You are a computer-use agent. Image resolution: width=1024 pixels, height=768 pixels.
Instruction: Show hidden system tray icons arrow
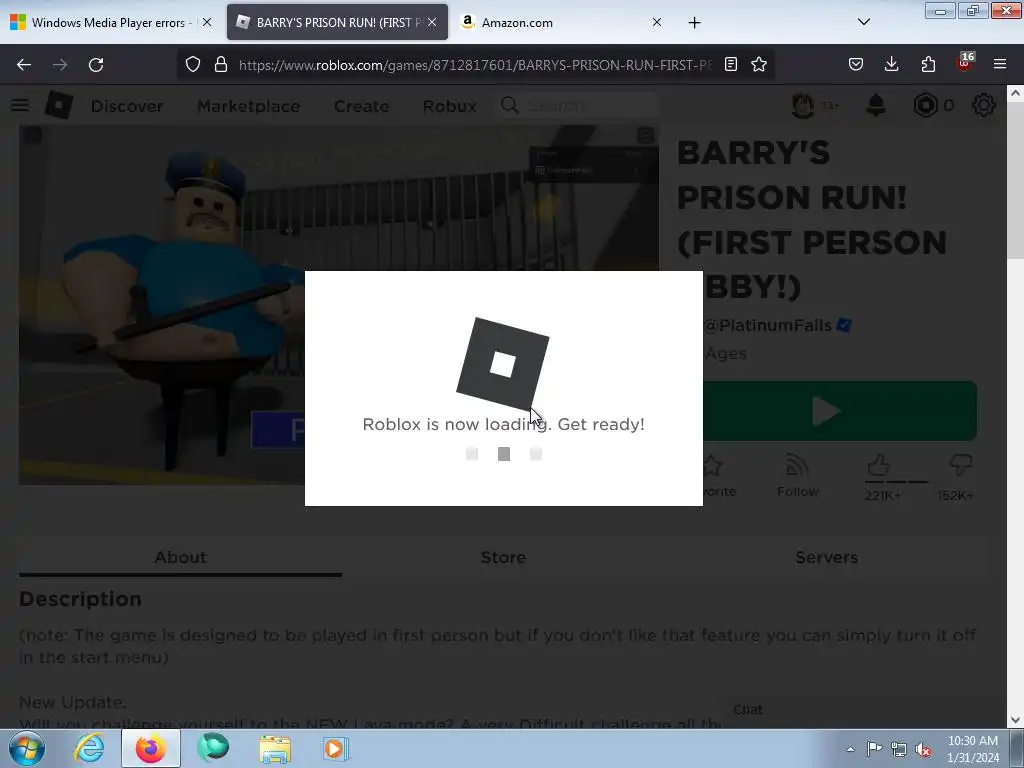click(x=850, y=749)
